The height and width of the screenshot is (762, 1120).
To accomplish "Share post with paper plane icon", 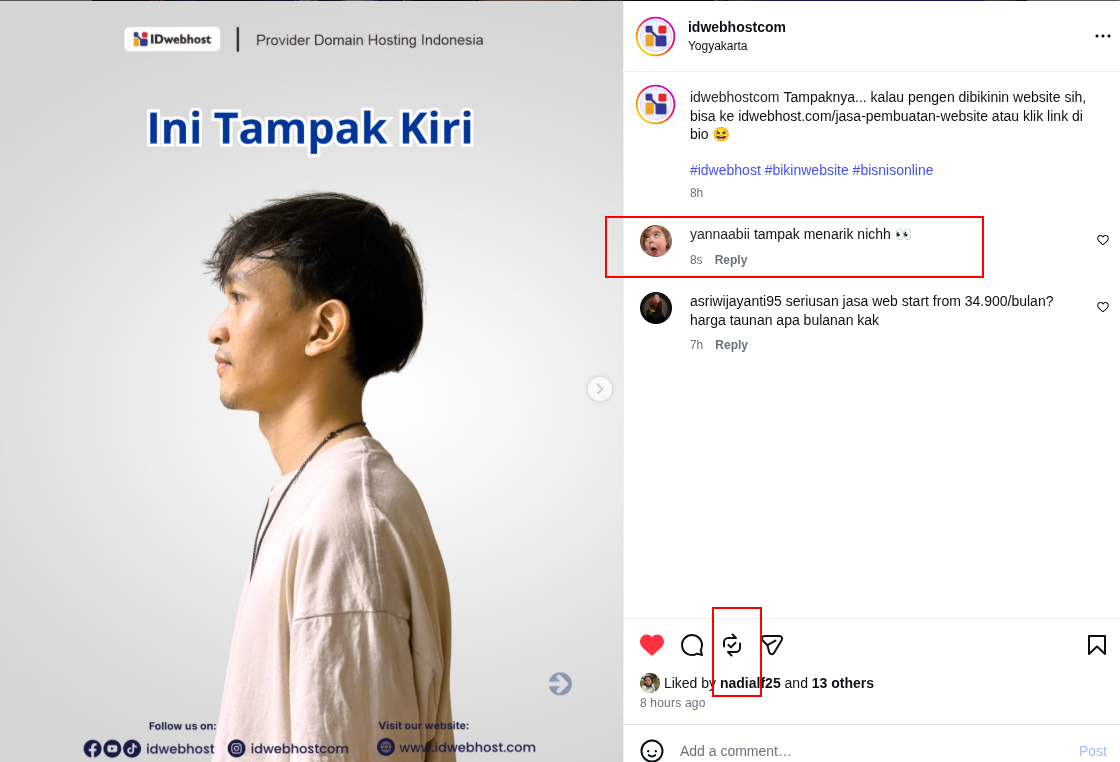I will pyautogui.click(x=772, y=645).
